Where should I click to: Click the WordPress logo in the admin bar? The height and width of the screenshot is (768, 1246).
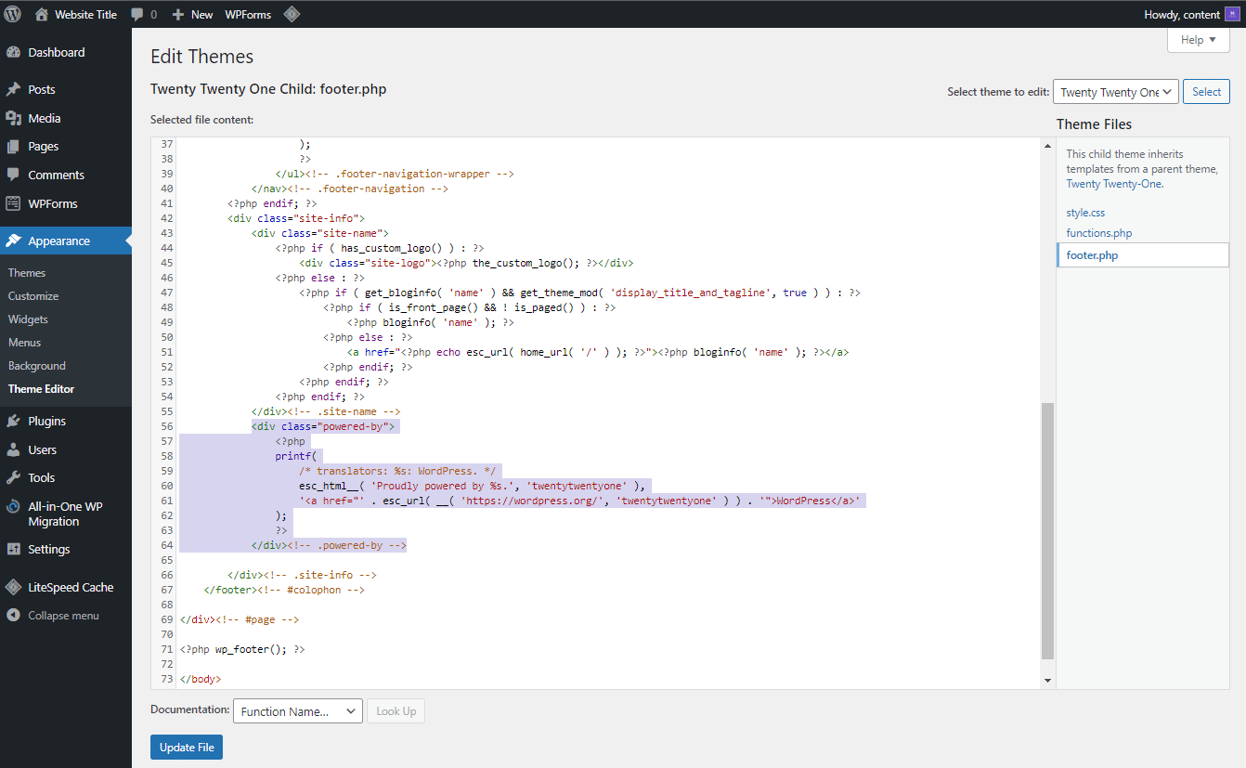(13, 14)
